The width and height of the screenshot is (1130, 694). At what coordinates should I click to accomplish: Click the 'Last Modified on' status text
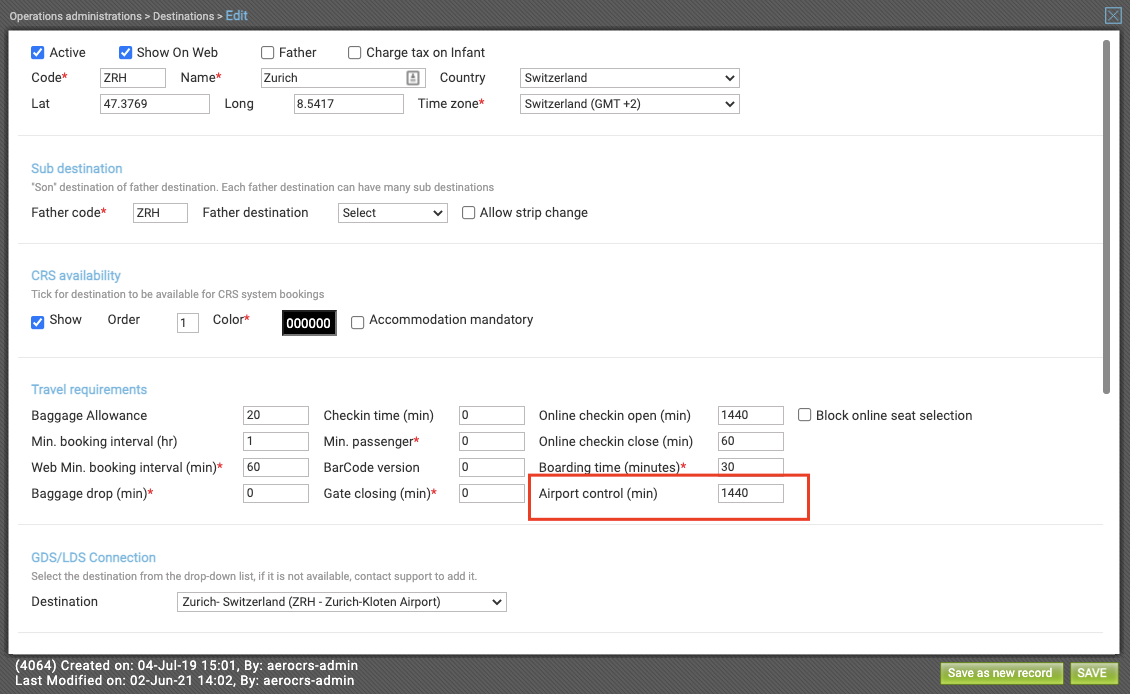point(184,680)
